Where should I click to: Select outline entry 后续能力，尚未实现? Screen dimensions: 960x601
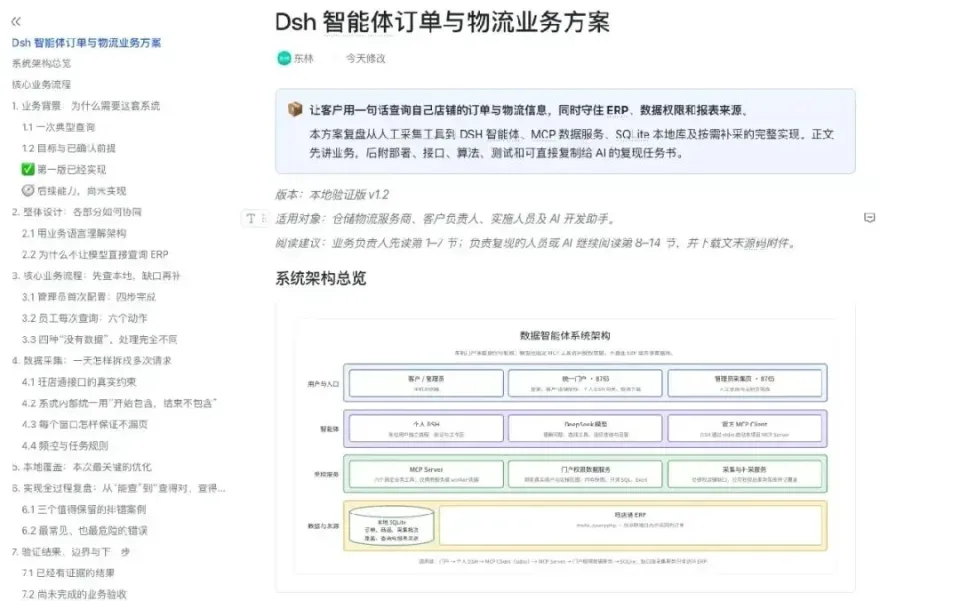tap(74, 191)
